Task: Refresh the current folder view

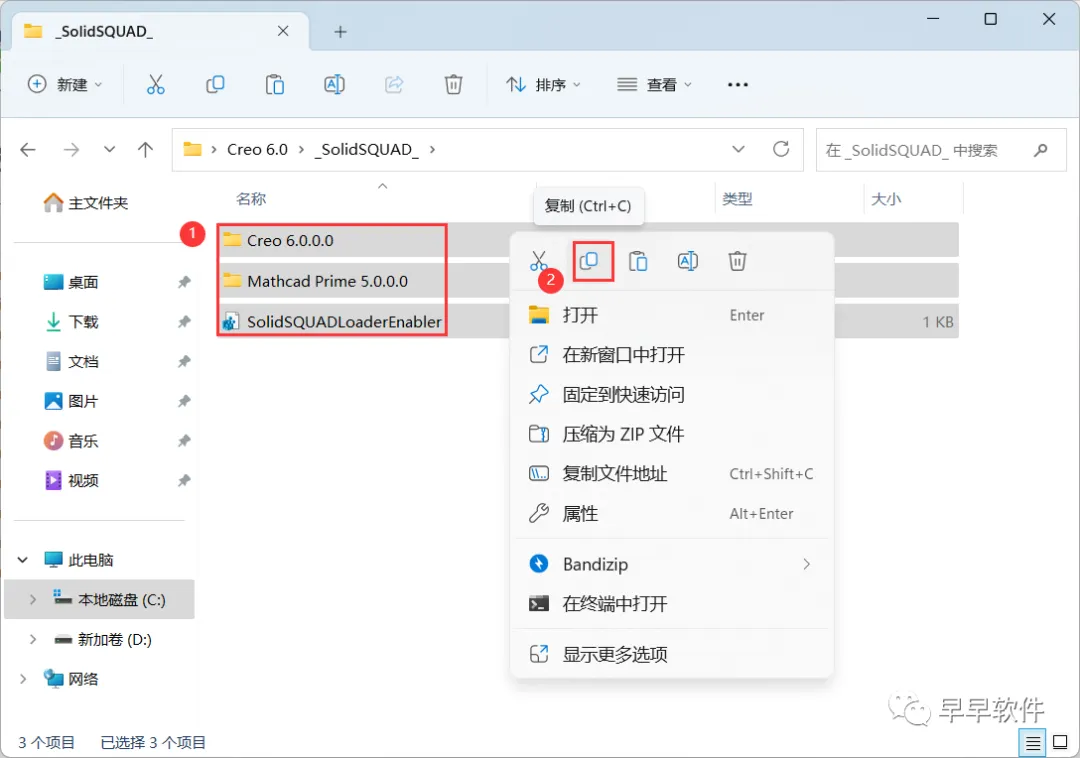Action: 781,149
